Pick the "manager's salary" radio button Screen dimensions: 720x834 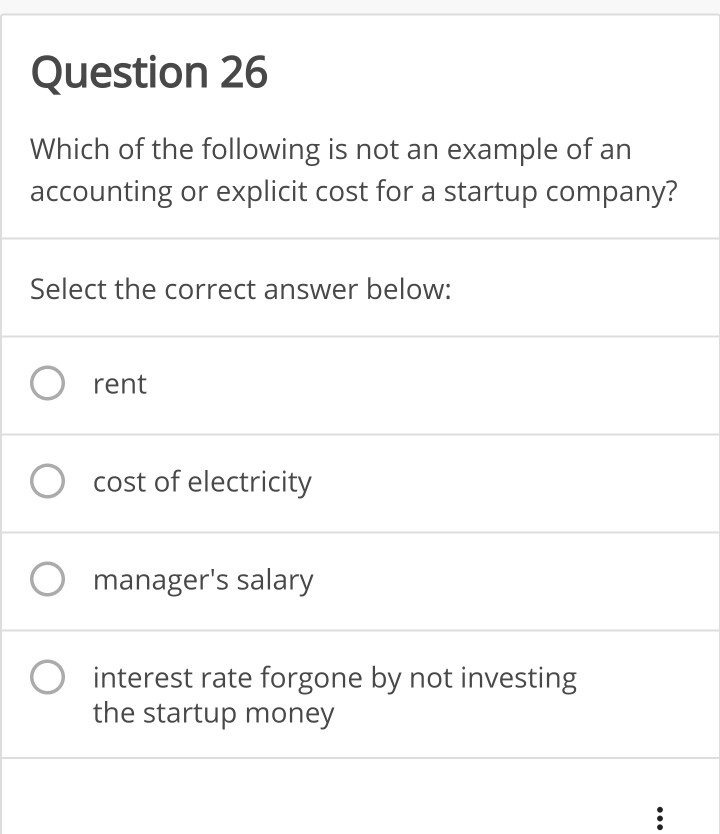47,580
